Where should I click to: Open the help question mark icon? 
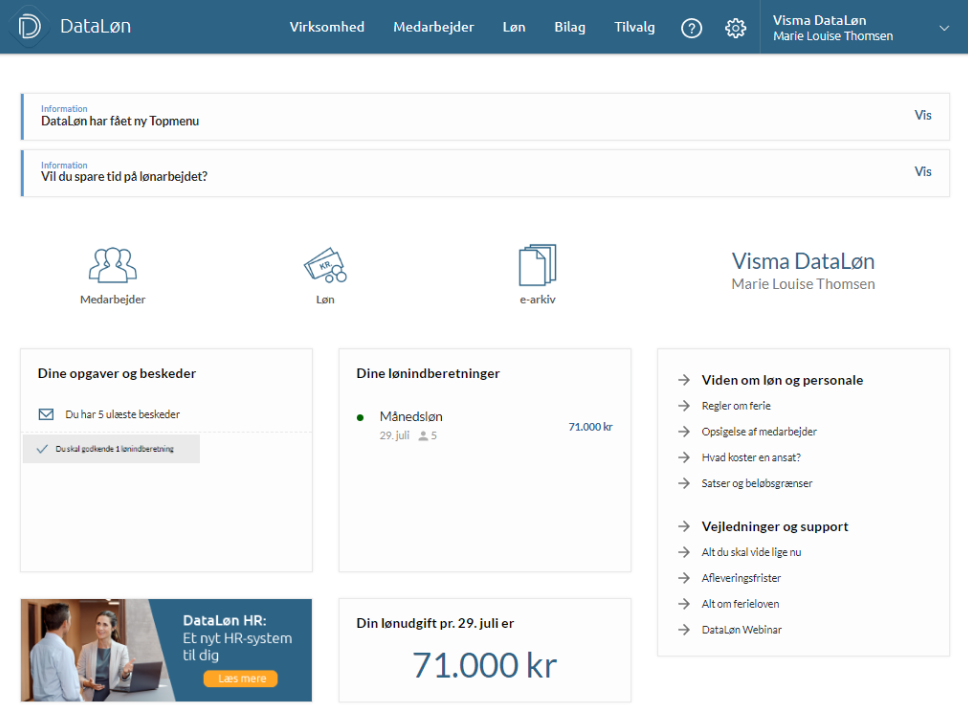click(x=691, y=28)
